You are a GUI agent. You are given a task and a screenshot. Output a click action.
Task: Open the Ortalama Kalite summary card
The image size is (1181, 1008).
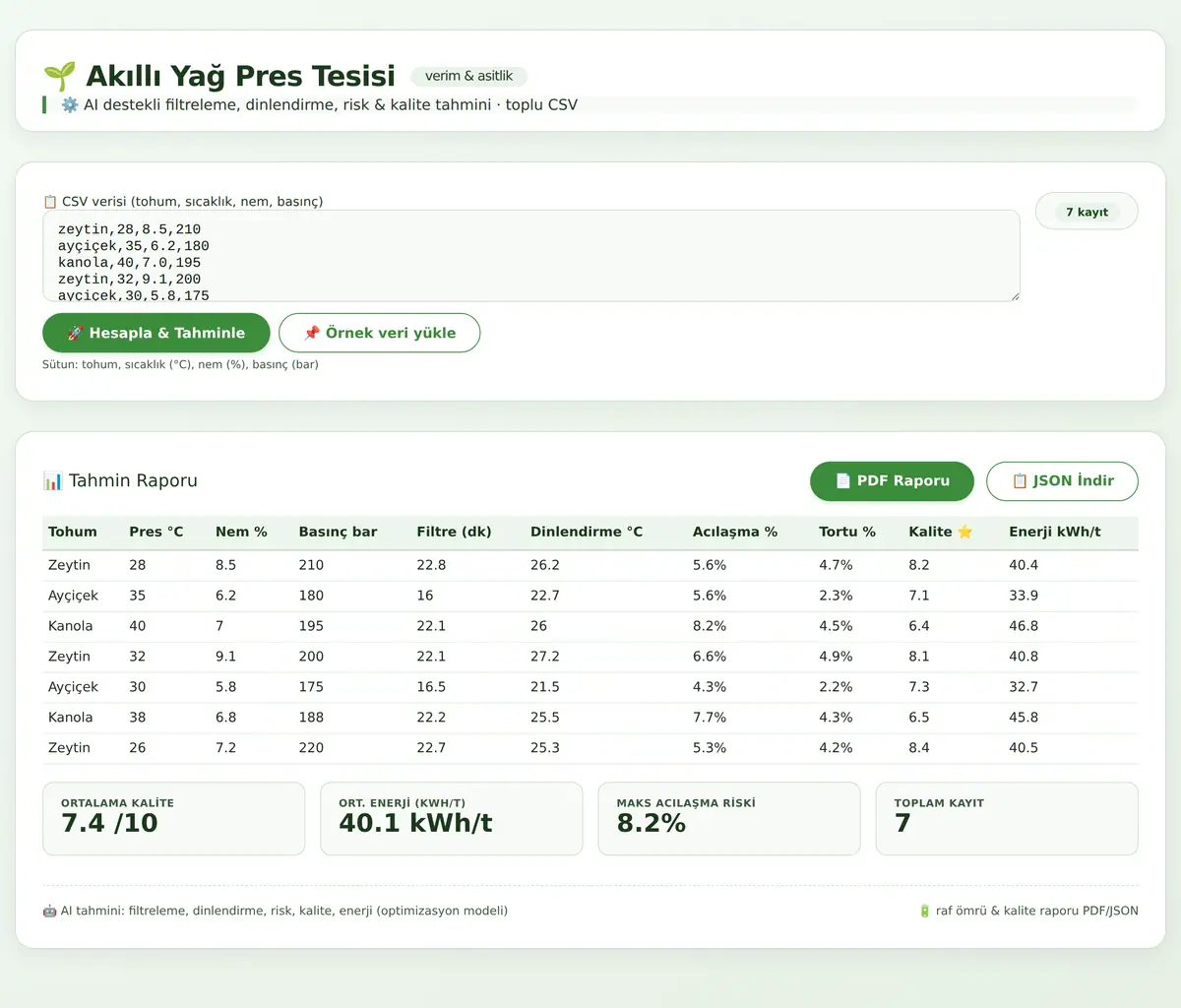pyautogui.click(x=174, y=819)
